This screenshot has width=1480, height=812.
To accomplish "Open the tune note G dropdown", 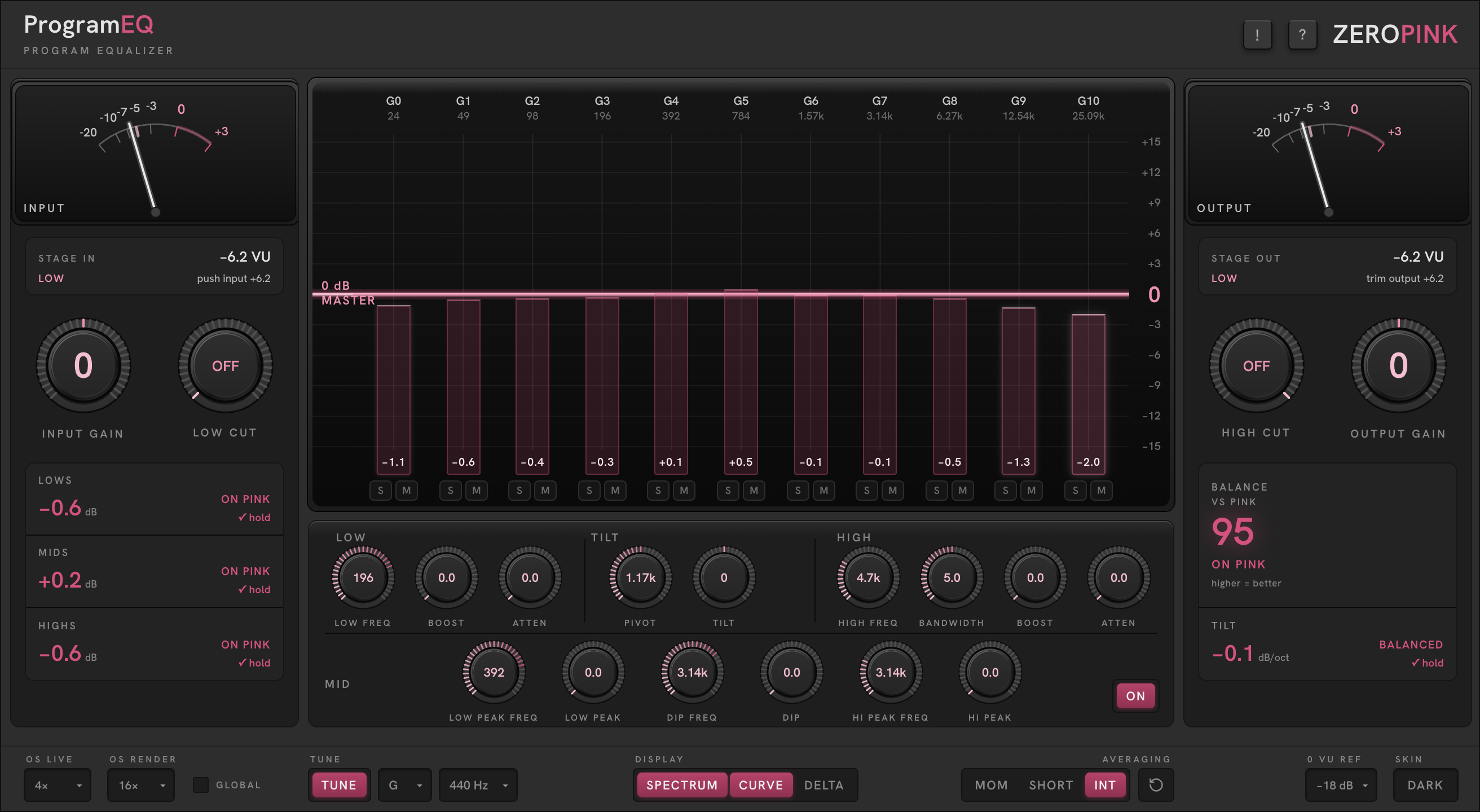I will click(405, 784).
